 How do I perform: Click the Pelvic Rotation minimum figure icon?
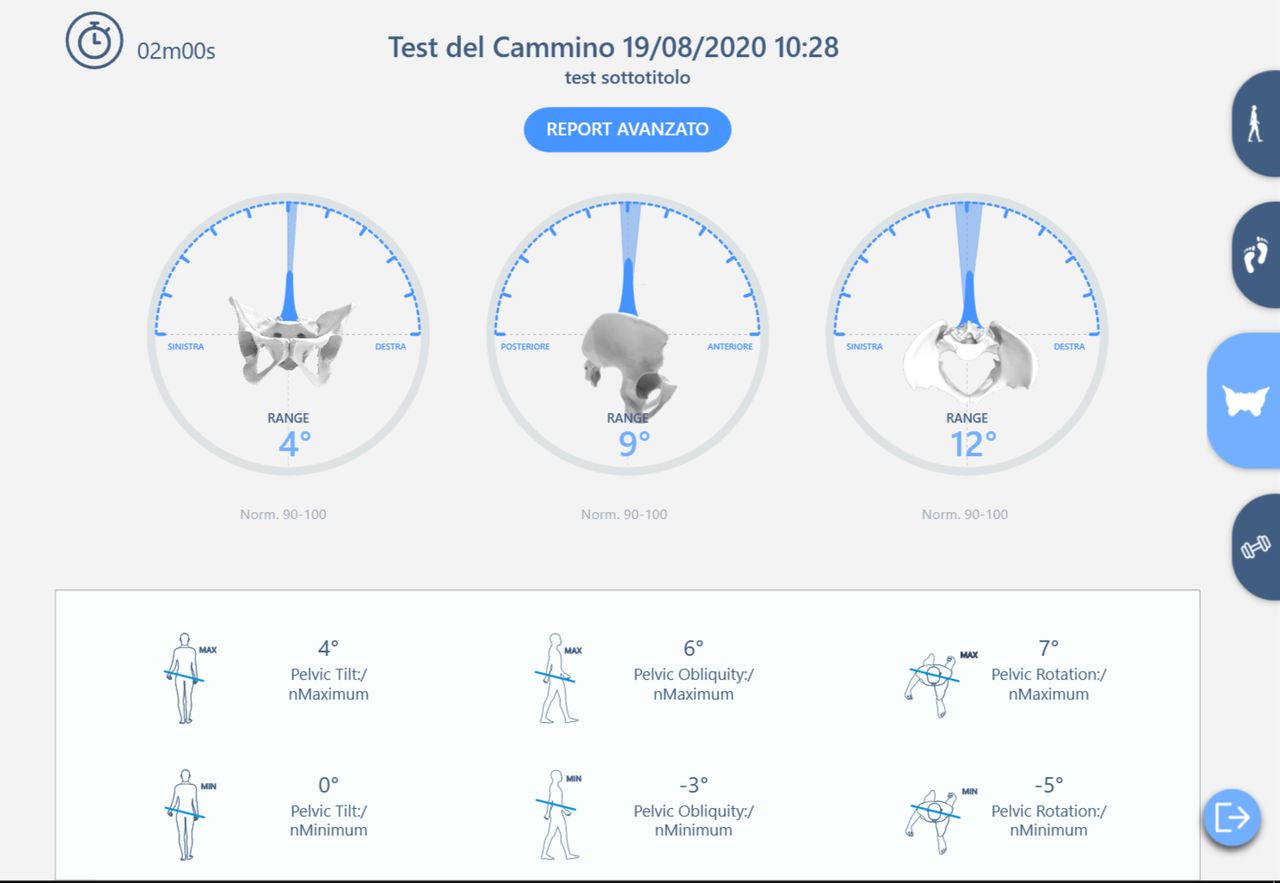[x=934, y=814]
